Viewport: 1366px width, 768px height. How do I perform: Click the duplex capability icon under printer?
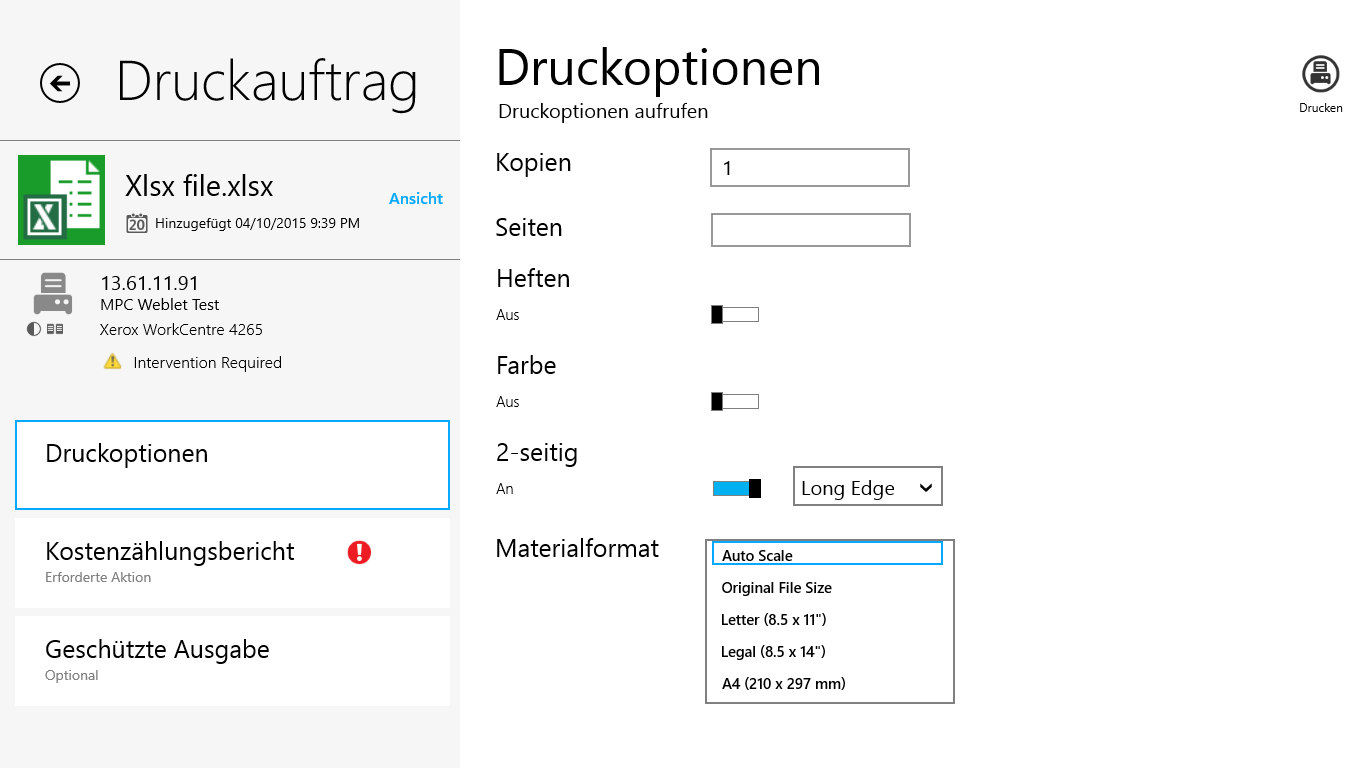[56, 329]
